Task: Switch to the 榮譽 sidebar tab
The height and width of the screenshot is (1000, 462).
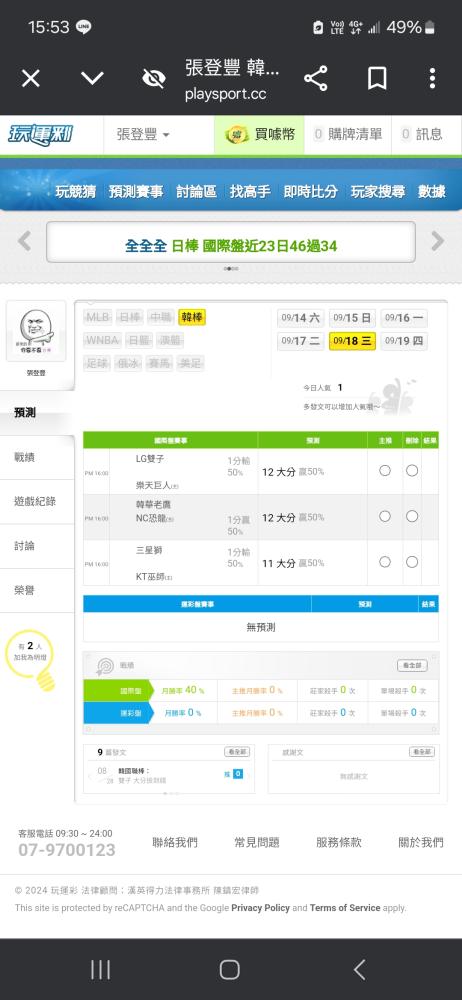Action: click(37, 591)
